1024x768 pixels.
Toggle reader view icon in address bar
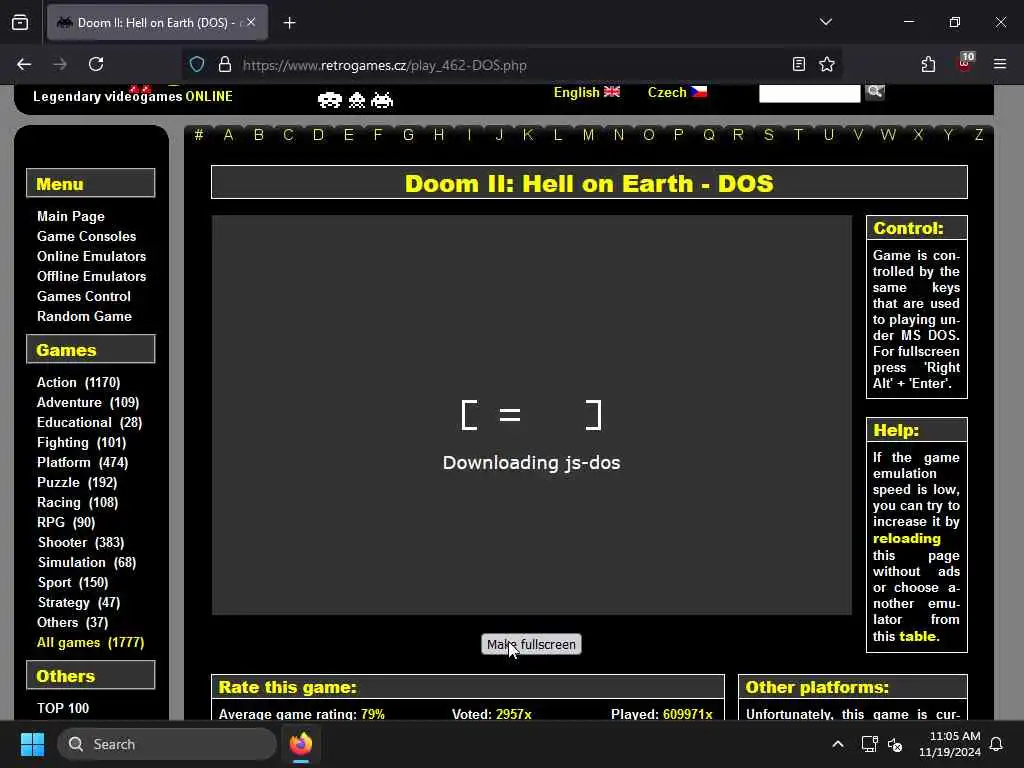798,64
